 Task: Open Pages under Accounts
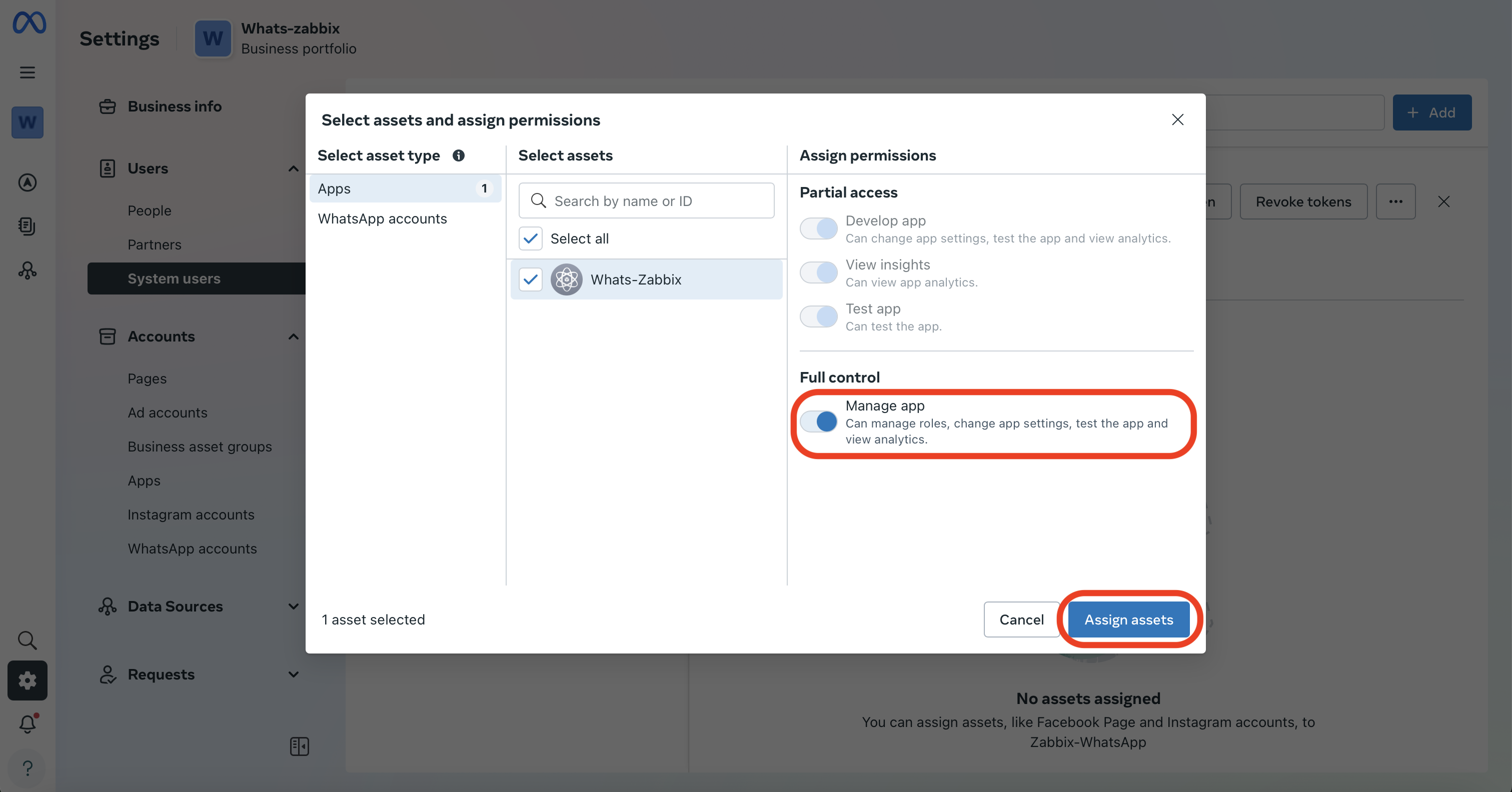pos(147,379)
